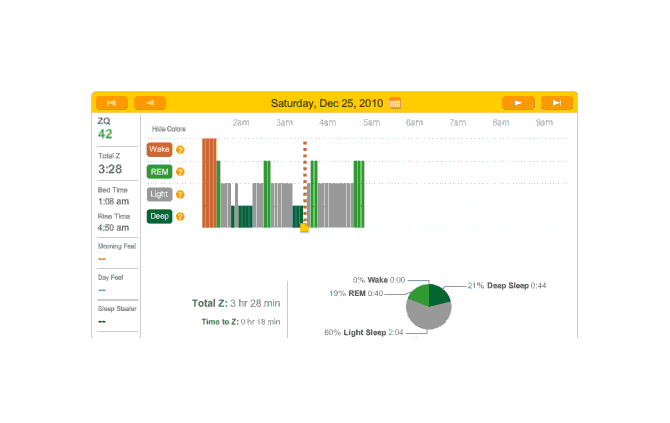This screenshot has width=670, height=423.
Task: Select the orange marker on the sleep graph
Action: pyautogui.click(x=304, y=228)
